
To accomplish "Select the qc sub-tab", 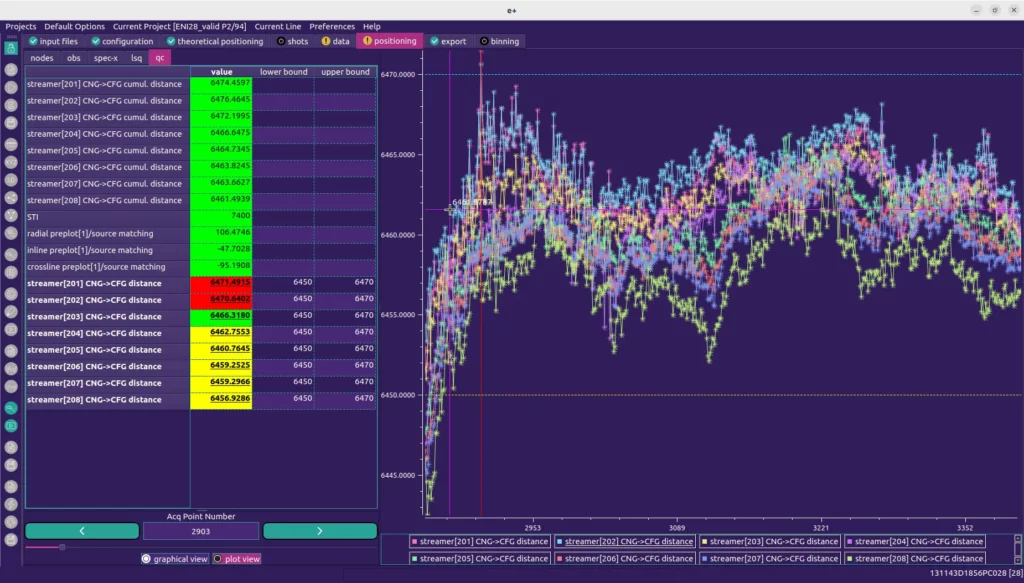I will point(159,58).
